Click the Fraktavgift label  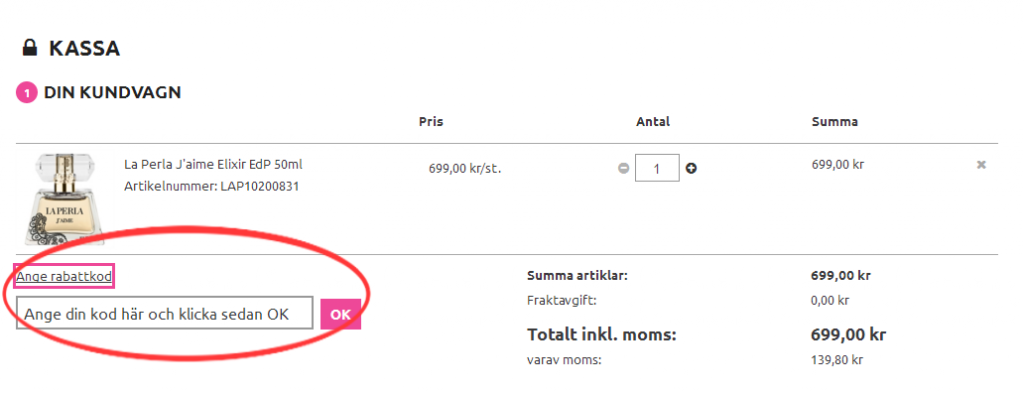point(562,301)
